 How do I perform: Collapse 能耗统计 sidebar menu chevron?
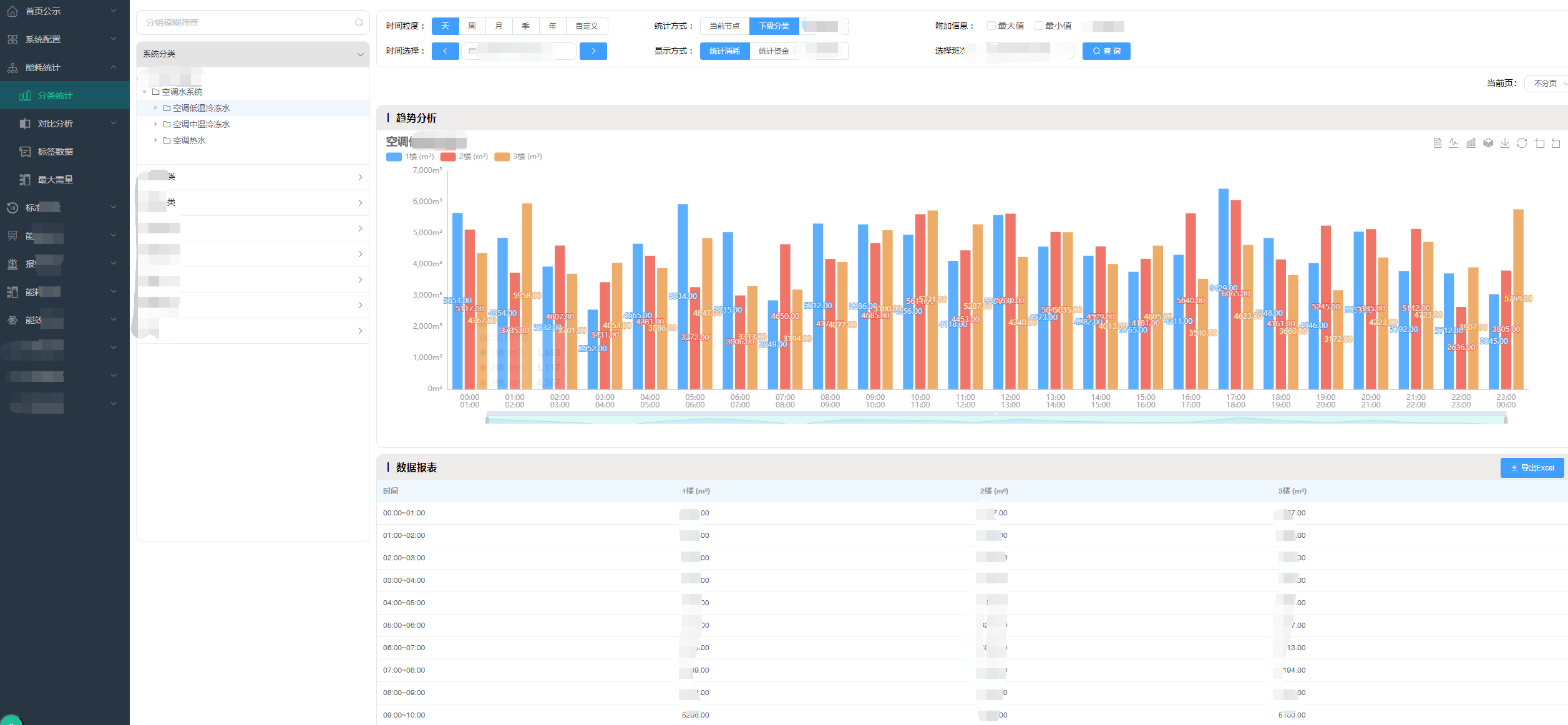click(x=114, y=67)
